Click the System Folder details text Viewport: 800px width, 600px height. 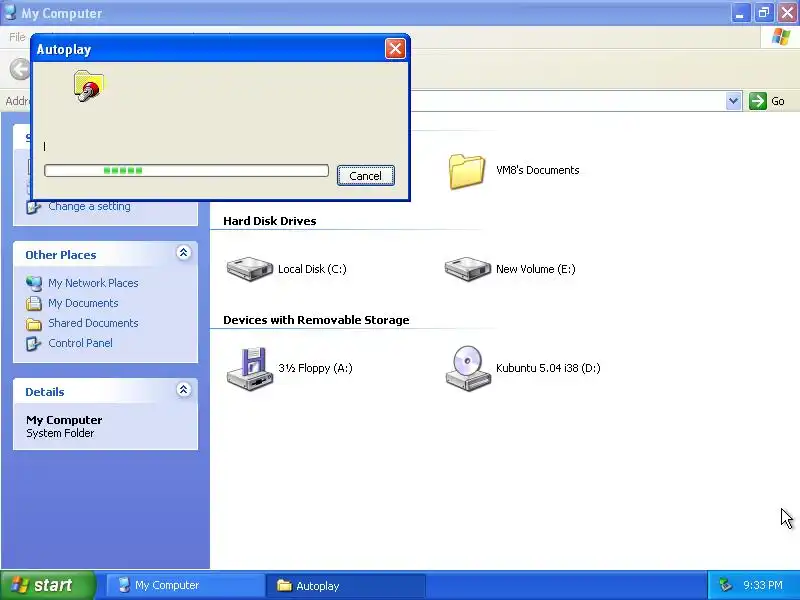[60, 433]
